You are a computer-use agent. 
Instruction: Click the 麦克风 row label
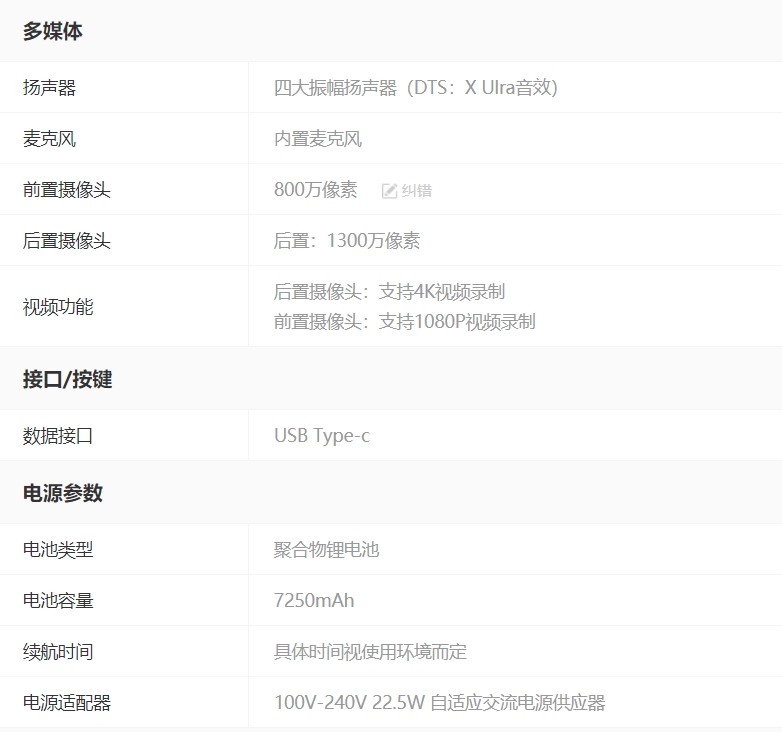pyautogui.click(x=49, y=139)
